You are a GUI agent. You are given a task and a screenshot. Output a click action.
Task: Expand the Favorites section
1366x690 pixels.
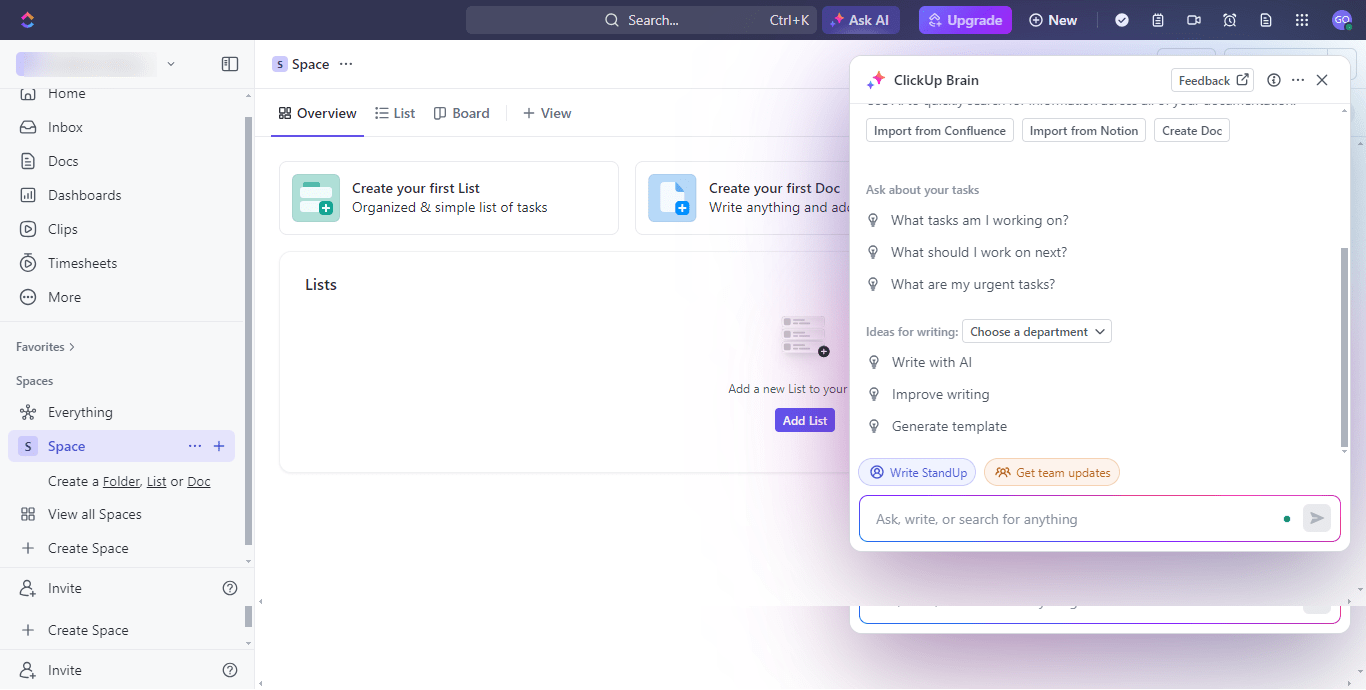click(x=46, y=347)
